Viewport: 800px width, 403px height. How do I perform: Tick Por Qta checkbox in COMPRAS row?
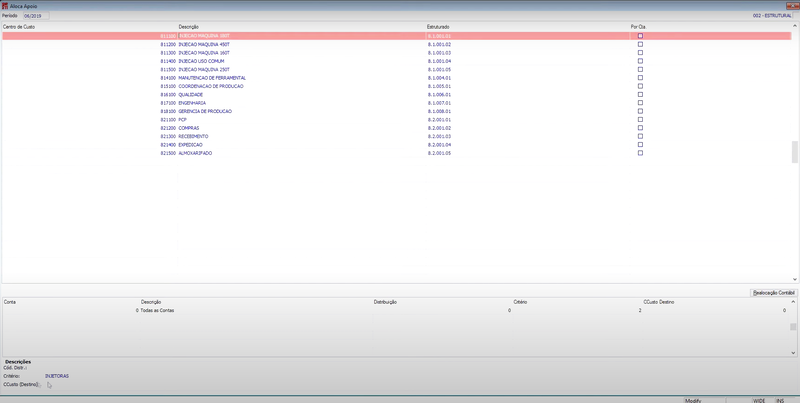pyautogui.click(x=640, y=128)
